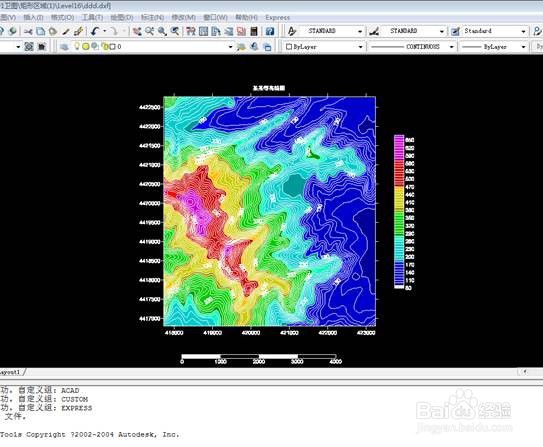The image size is (543, 447).
Task: Open the 工具(T) menu
Action: click(x=92, y=17)
